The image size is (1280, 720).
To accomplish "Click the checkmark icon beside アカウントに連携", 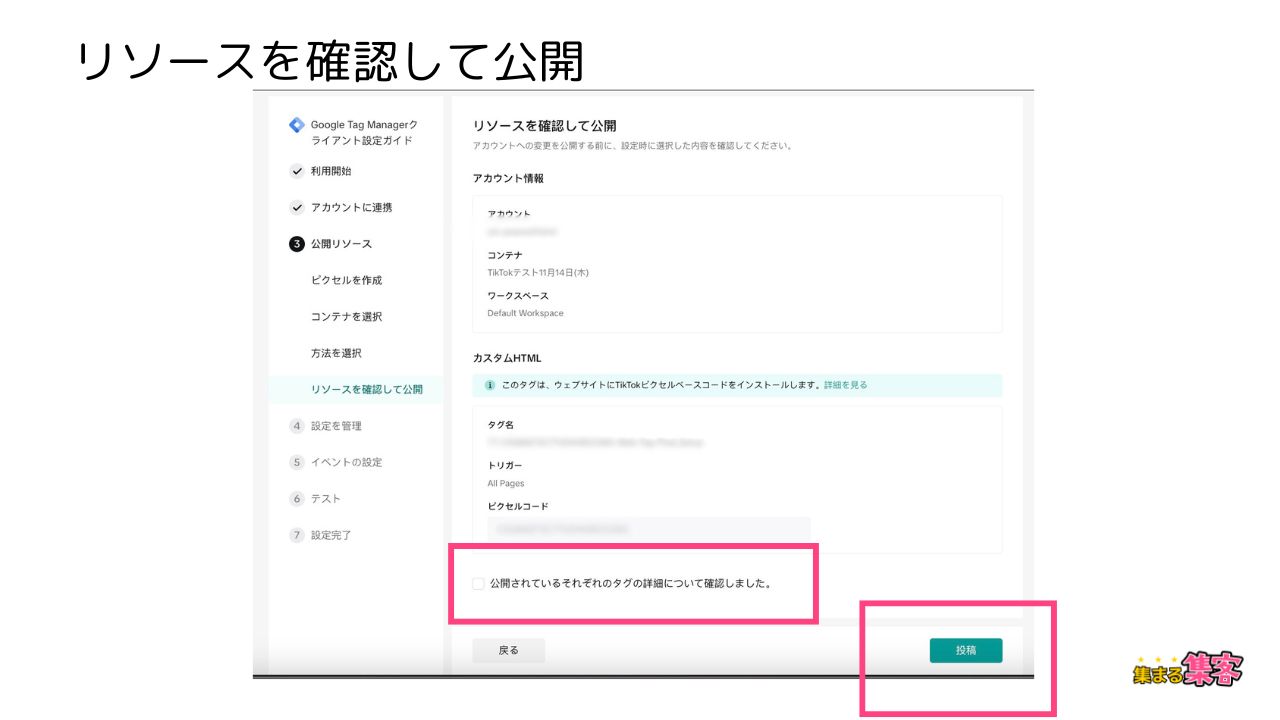I will [296, 208].
